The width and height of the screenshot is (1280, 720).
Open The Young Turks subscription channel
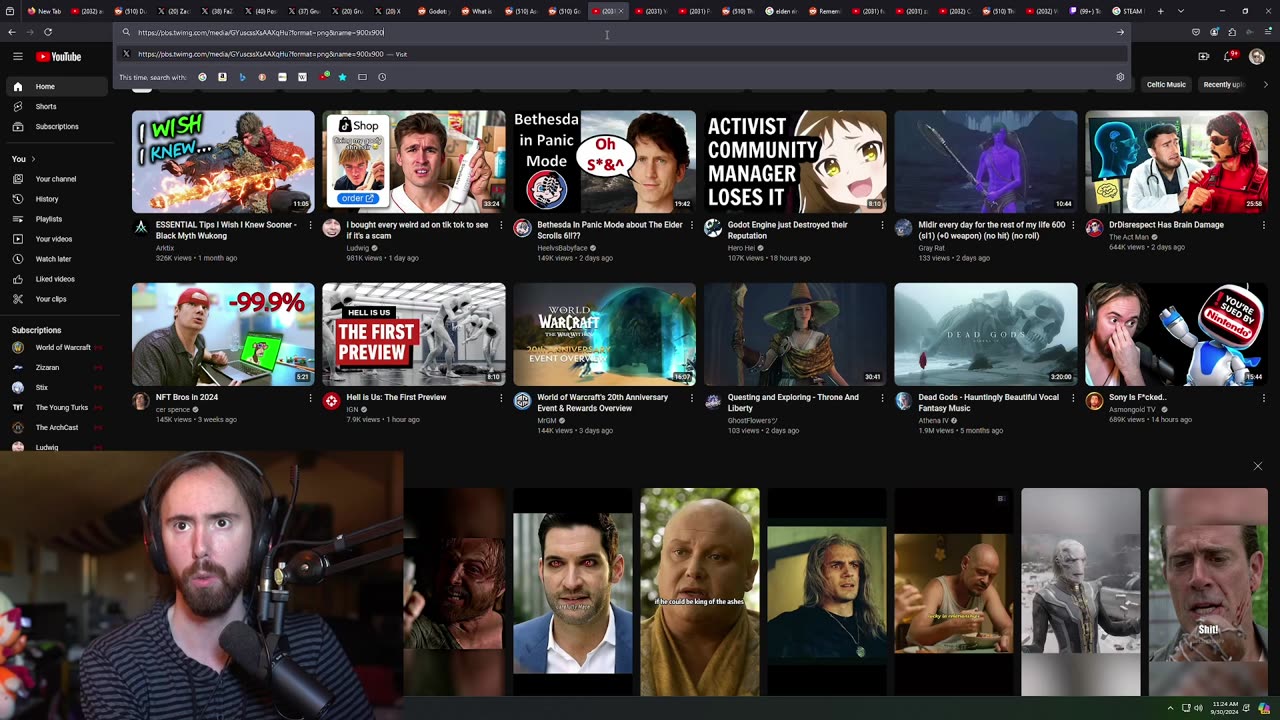click(55, 407)
